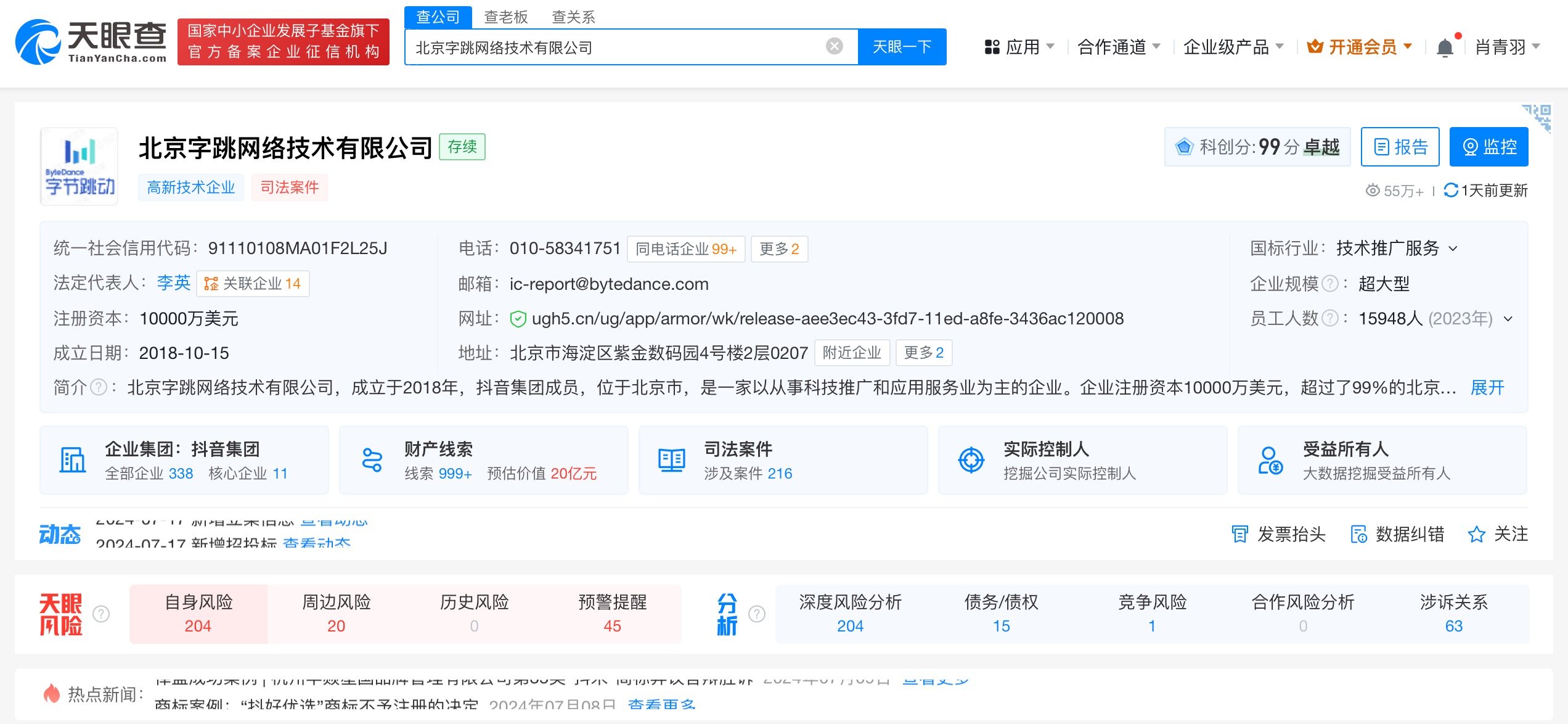Expand employee count year dropdown
The image size is (1568, 724).
[x=1508, y=319]
